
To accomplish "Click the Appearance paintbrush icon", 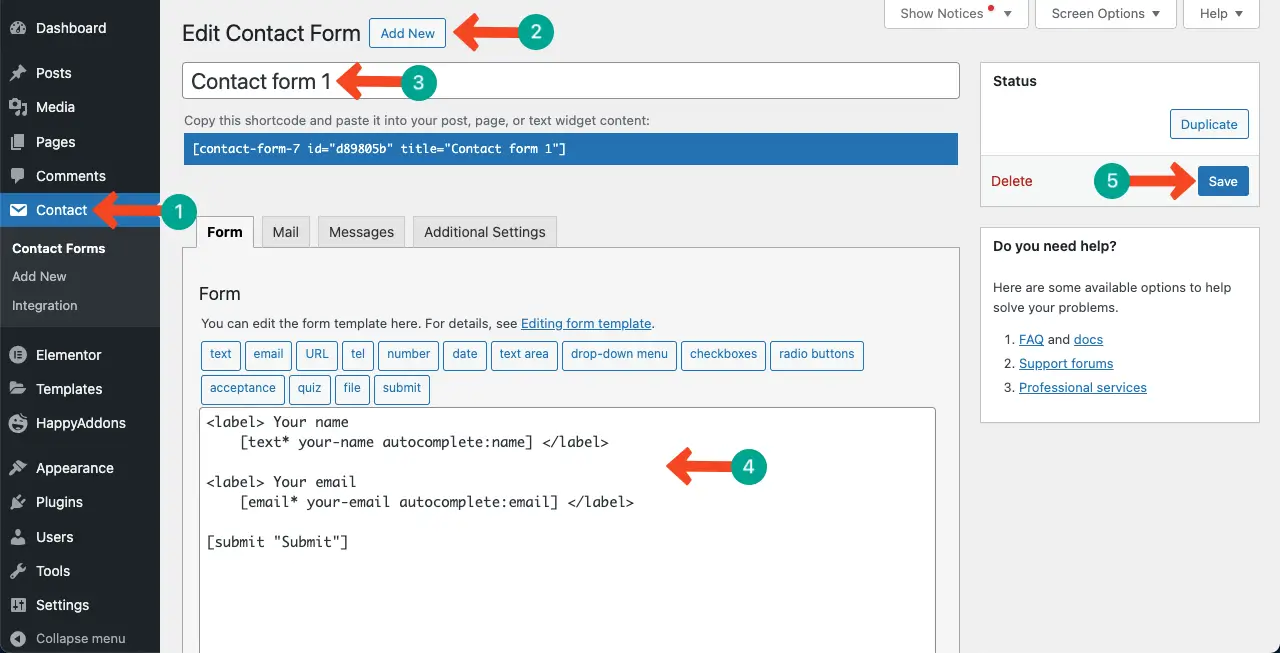I will click(18, 468).
